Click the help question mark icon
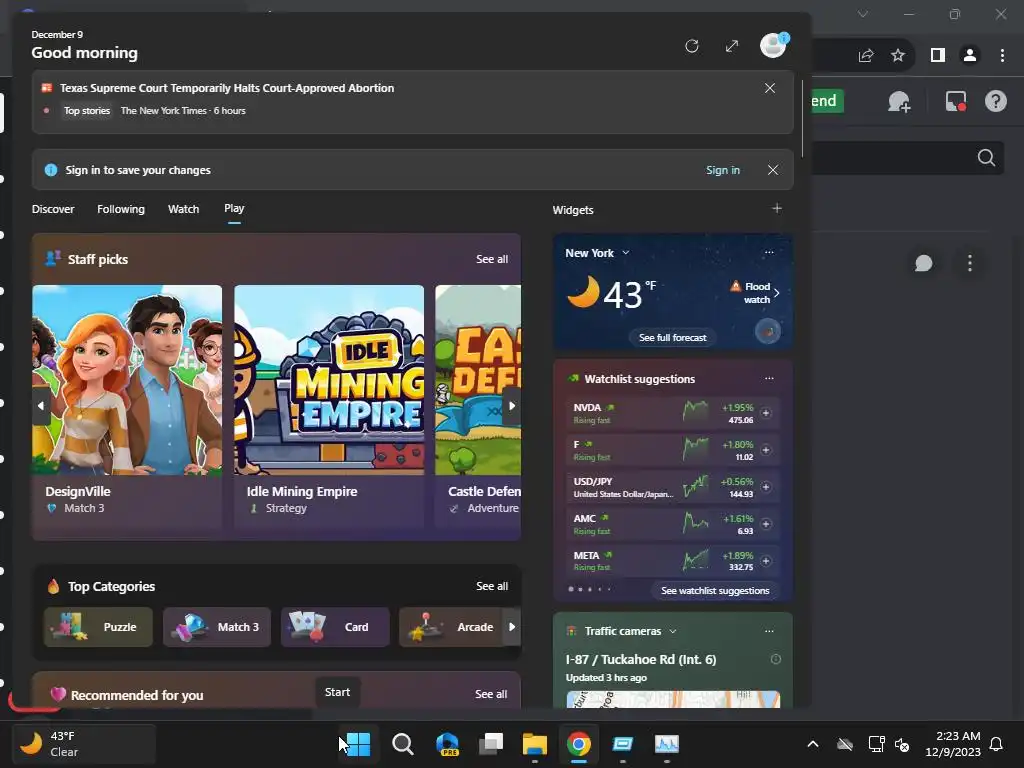The height and width of the screenshot is (768, 1024). [996, 101]
